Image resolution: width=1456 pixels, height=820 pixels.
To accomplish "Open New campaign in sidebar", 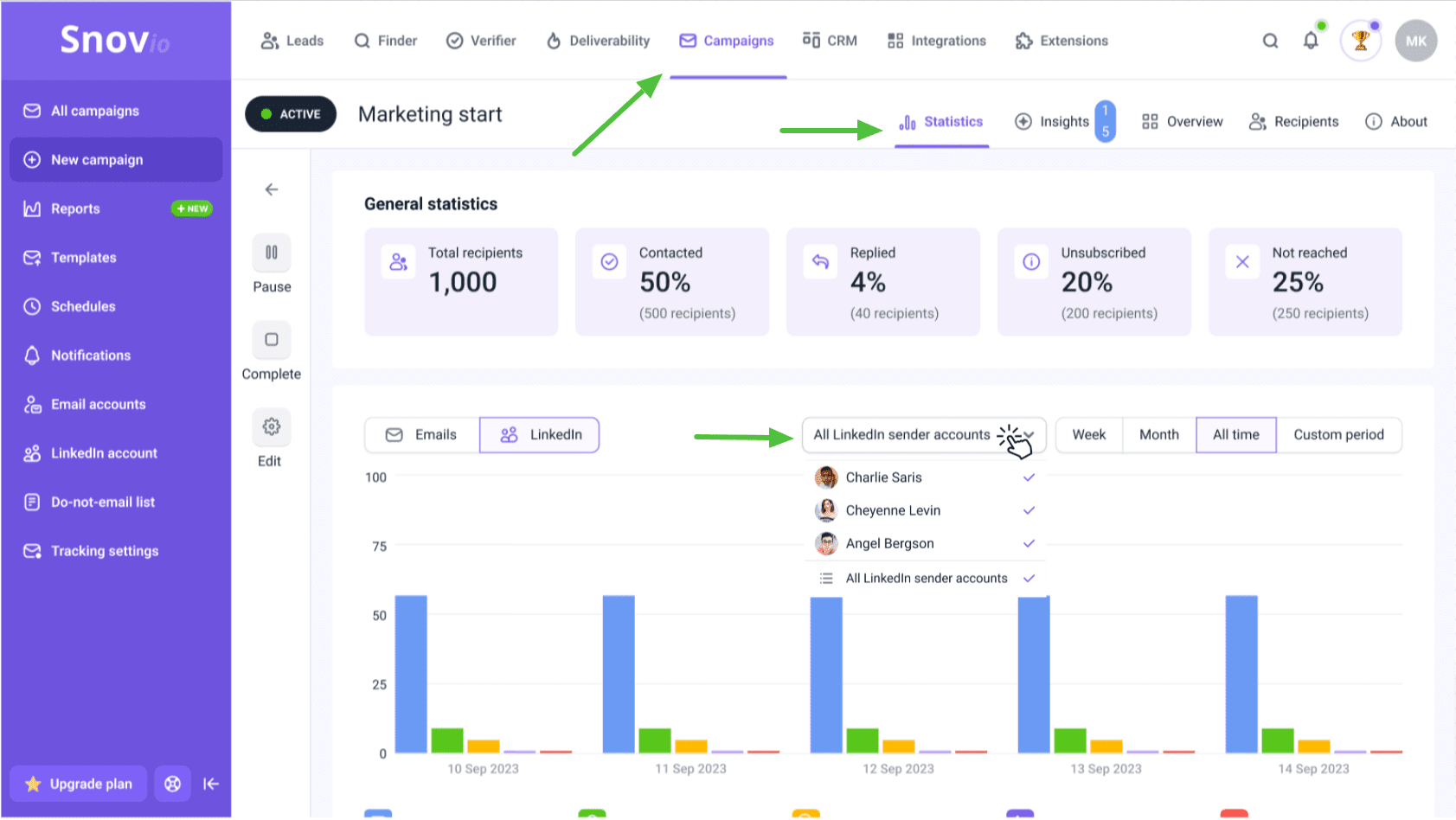I will point(116,160).
